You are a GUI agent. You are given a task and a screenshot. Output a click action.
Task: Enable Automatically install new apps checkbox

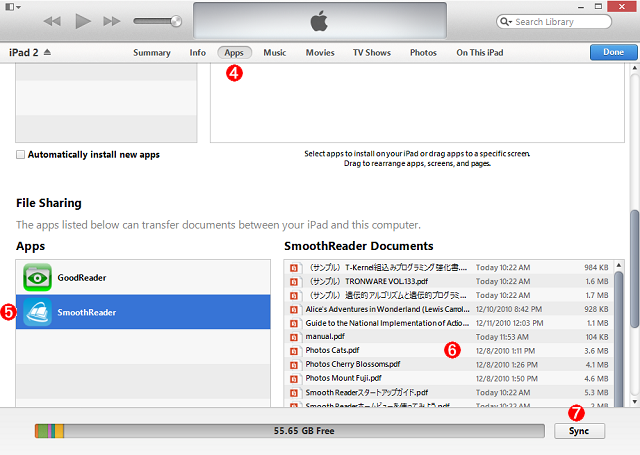point(20,155)
